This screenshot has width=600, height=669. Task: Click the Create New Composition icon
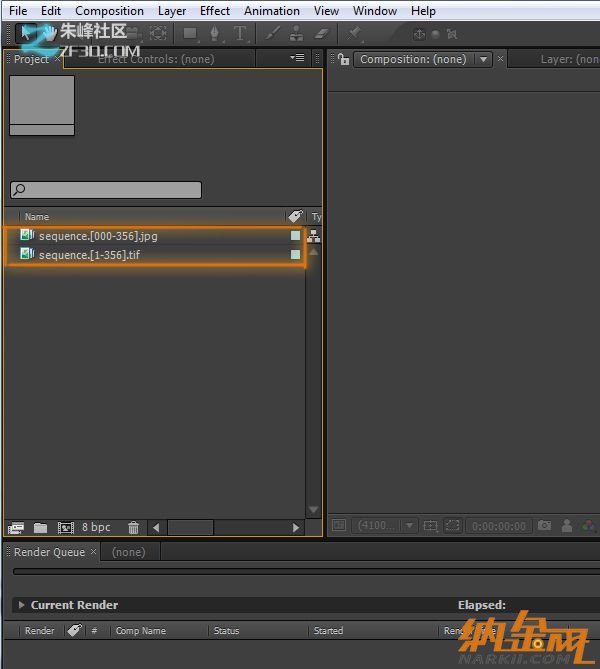(x=66, y=527)
